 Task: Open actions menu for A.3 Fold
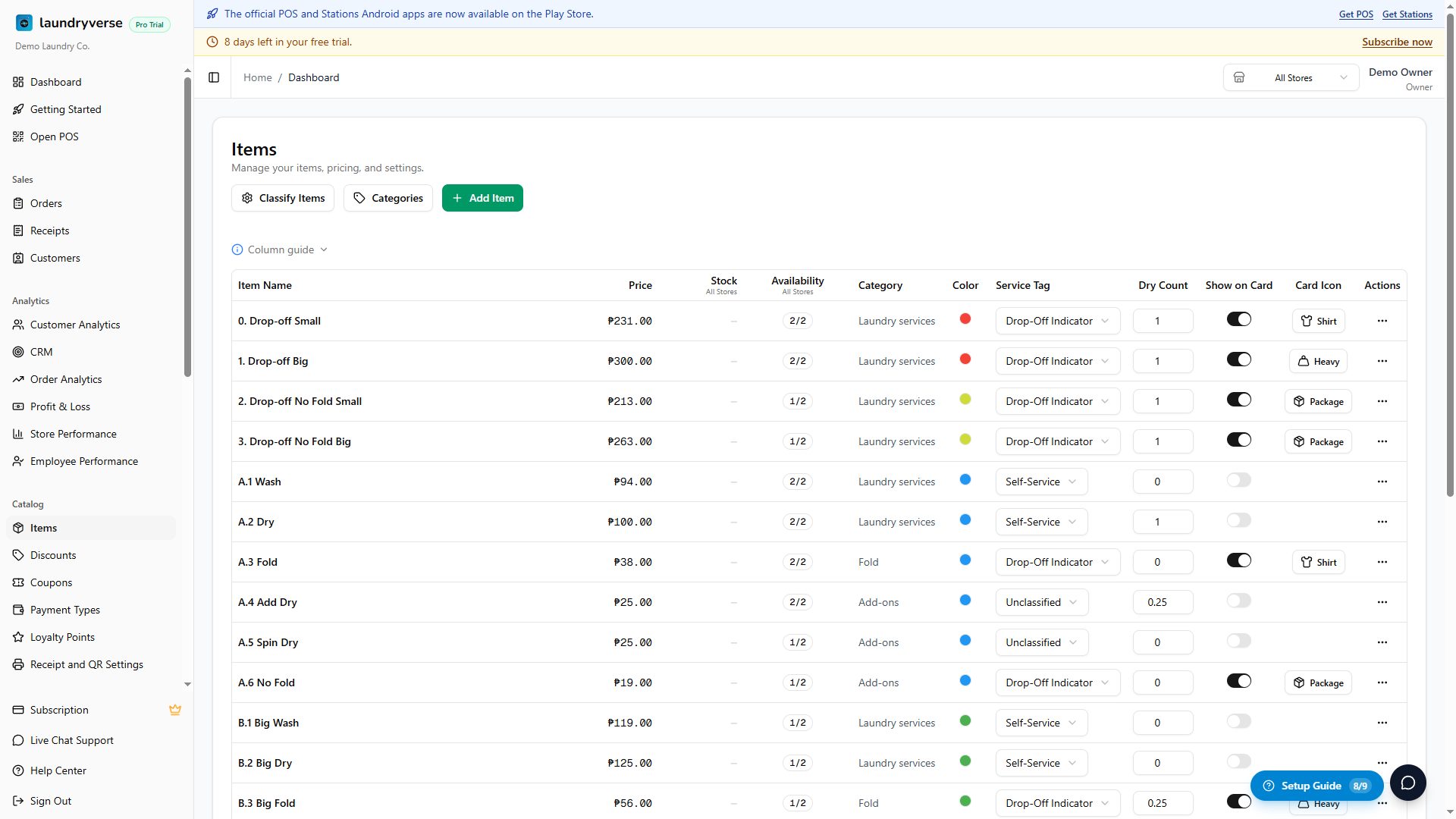1382,562
